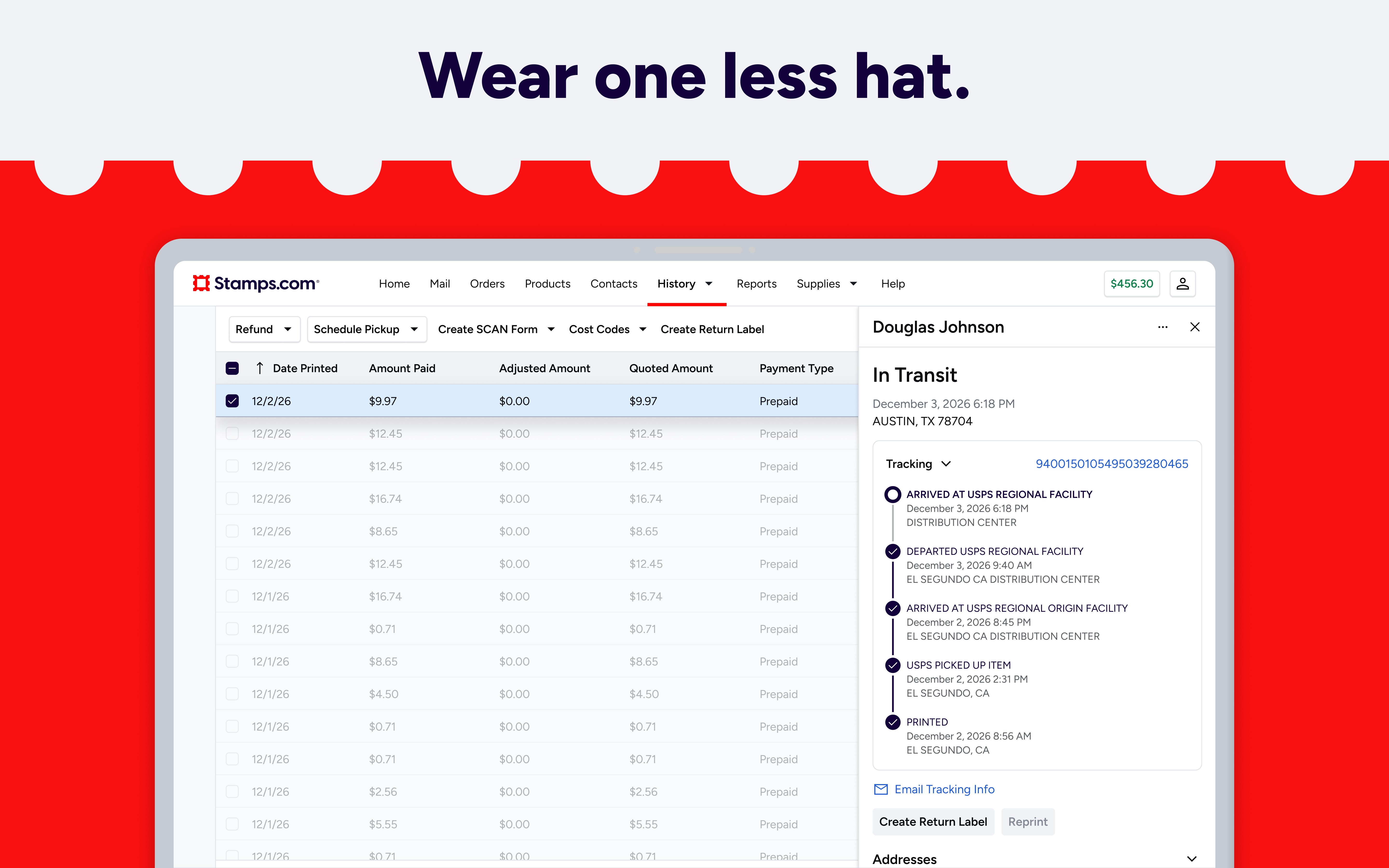Expand the Addresses section

tap(1192, 859)
